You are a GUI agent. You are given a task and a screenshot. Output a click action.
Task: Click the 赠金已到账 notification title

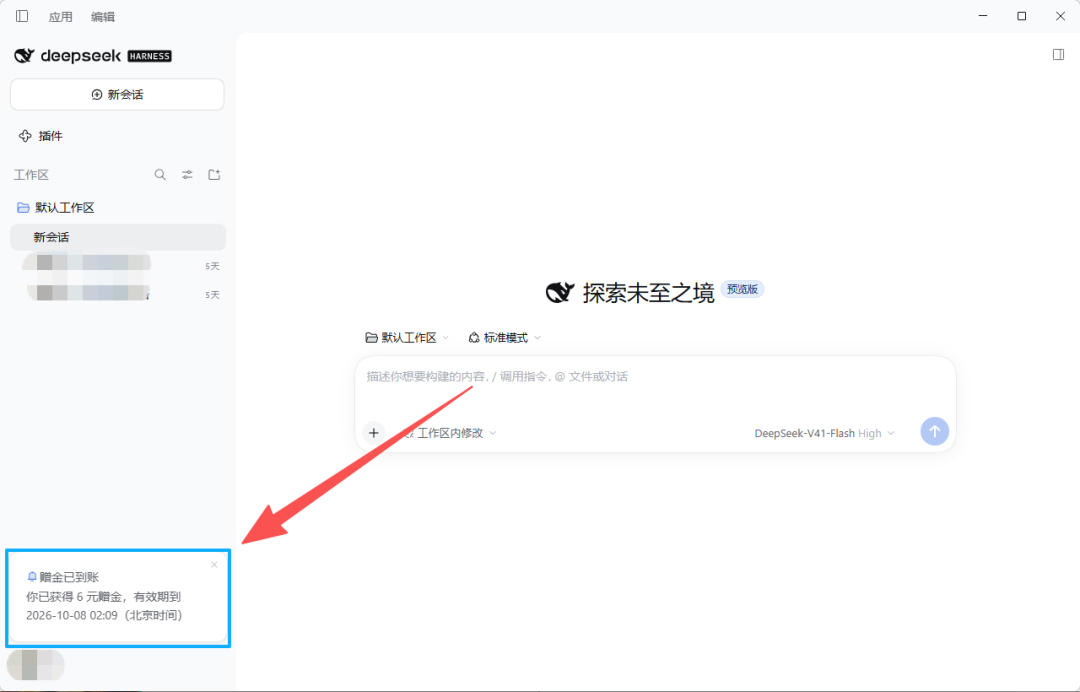pos(69,577)
